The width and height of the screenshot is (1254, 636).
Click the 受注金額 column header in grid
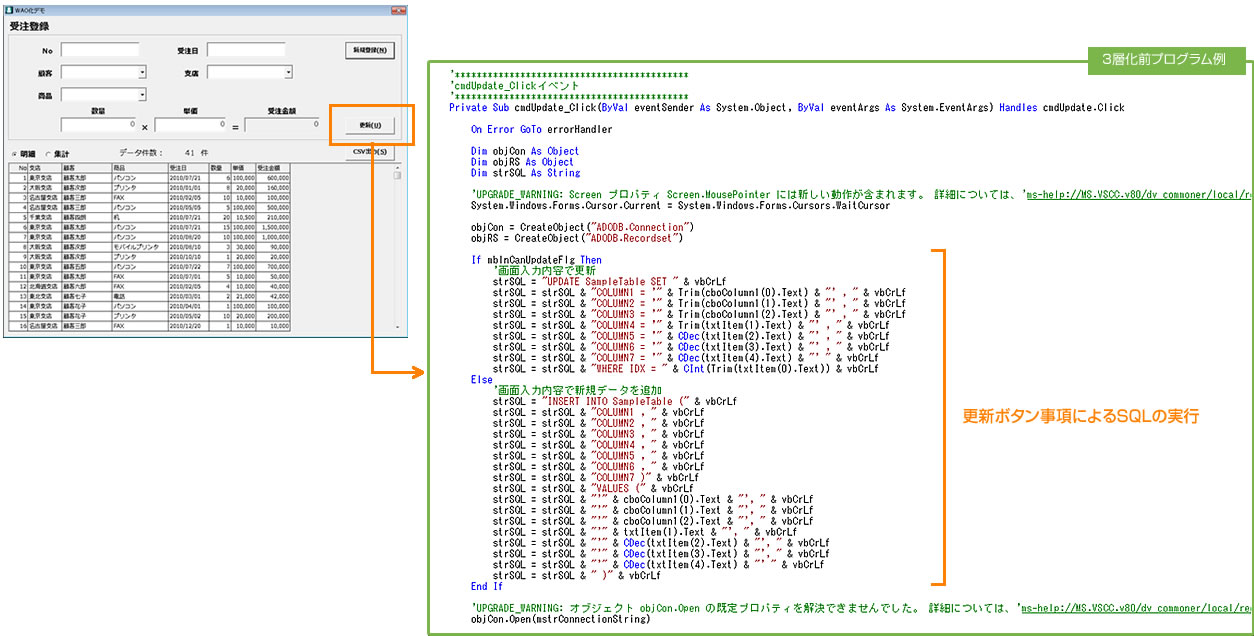[x=272, y=167]
